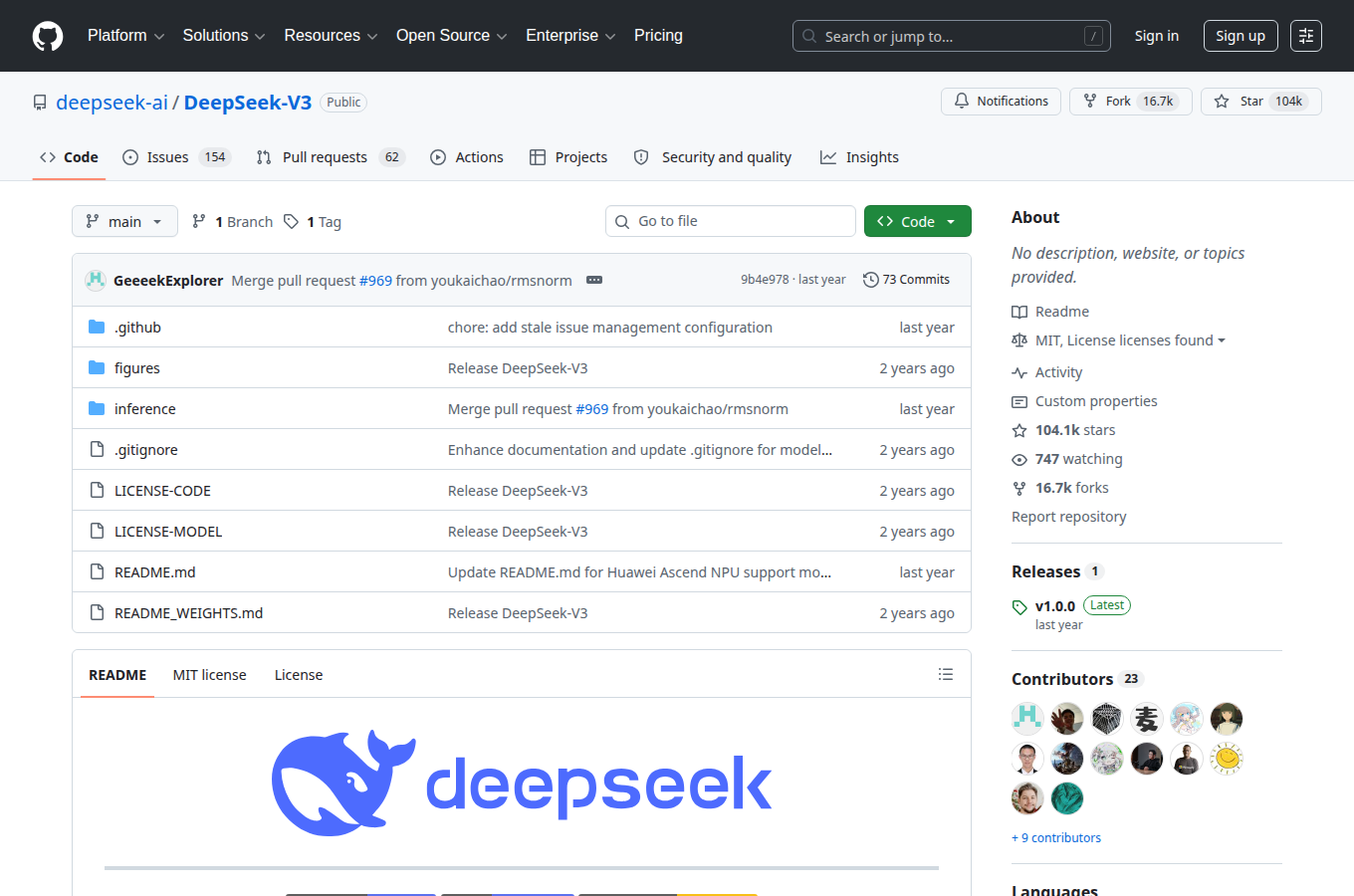
Task: Click the first contributor avatar
Action: point(1027,718)
